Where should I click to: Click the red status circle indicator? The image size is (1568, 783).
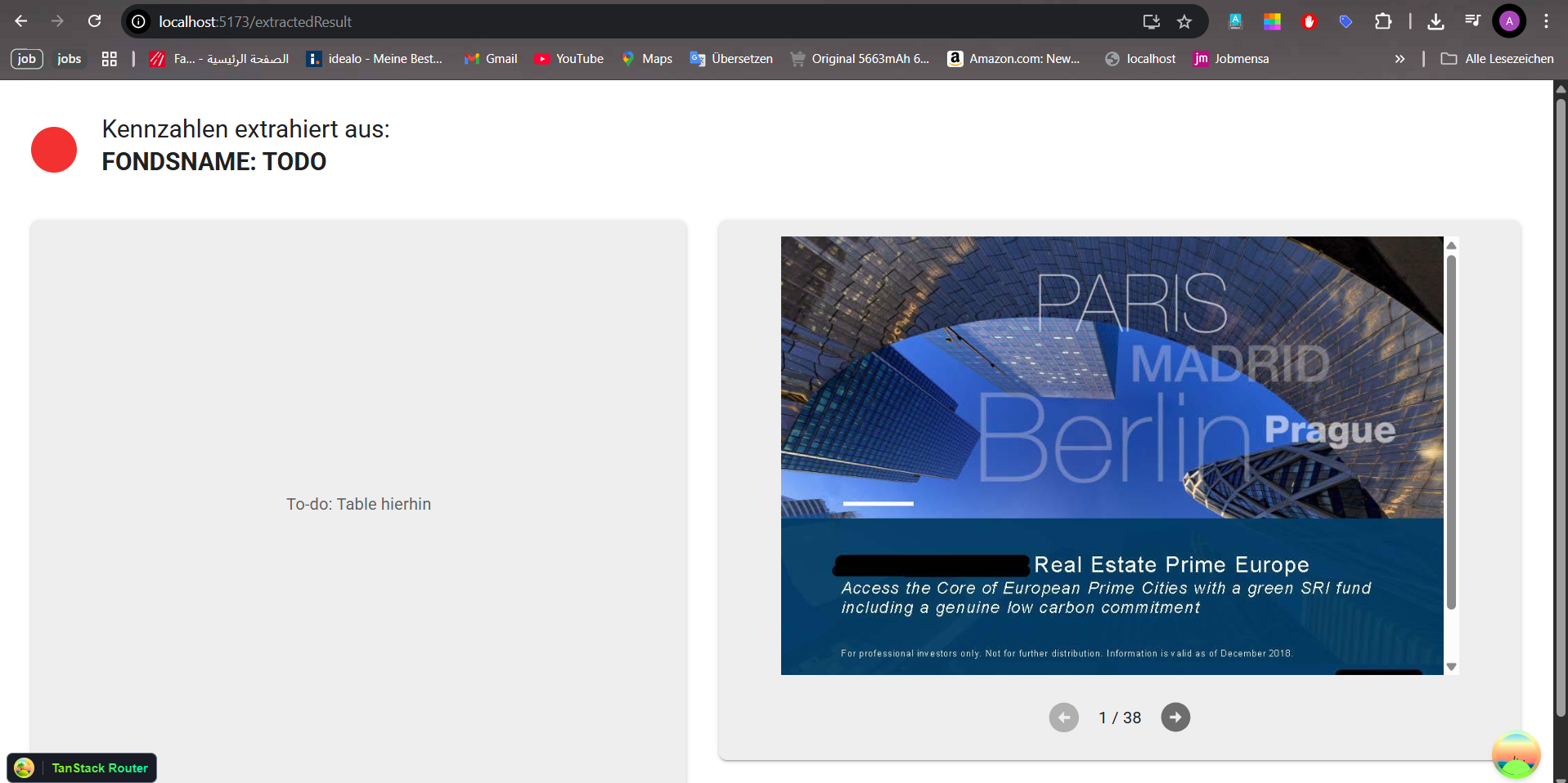(54, 150)
